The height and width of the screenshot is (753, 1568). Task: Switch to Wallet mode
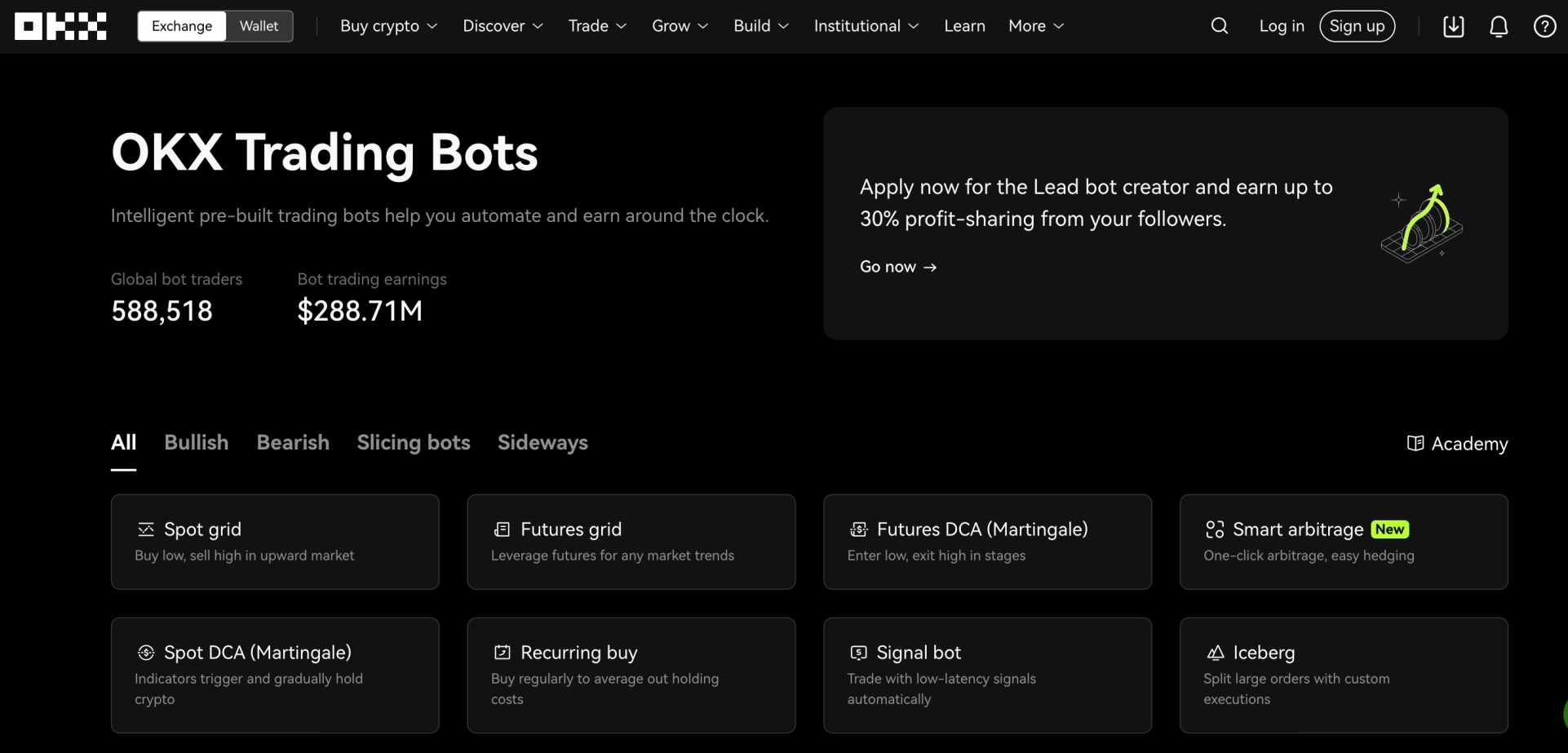point(259,26)
